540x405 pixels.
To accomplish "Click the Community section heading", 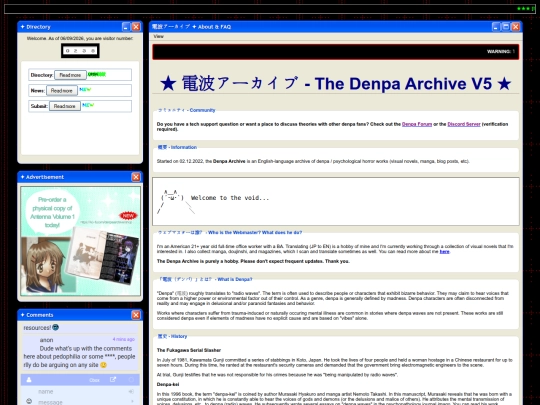I will 186,110.
